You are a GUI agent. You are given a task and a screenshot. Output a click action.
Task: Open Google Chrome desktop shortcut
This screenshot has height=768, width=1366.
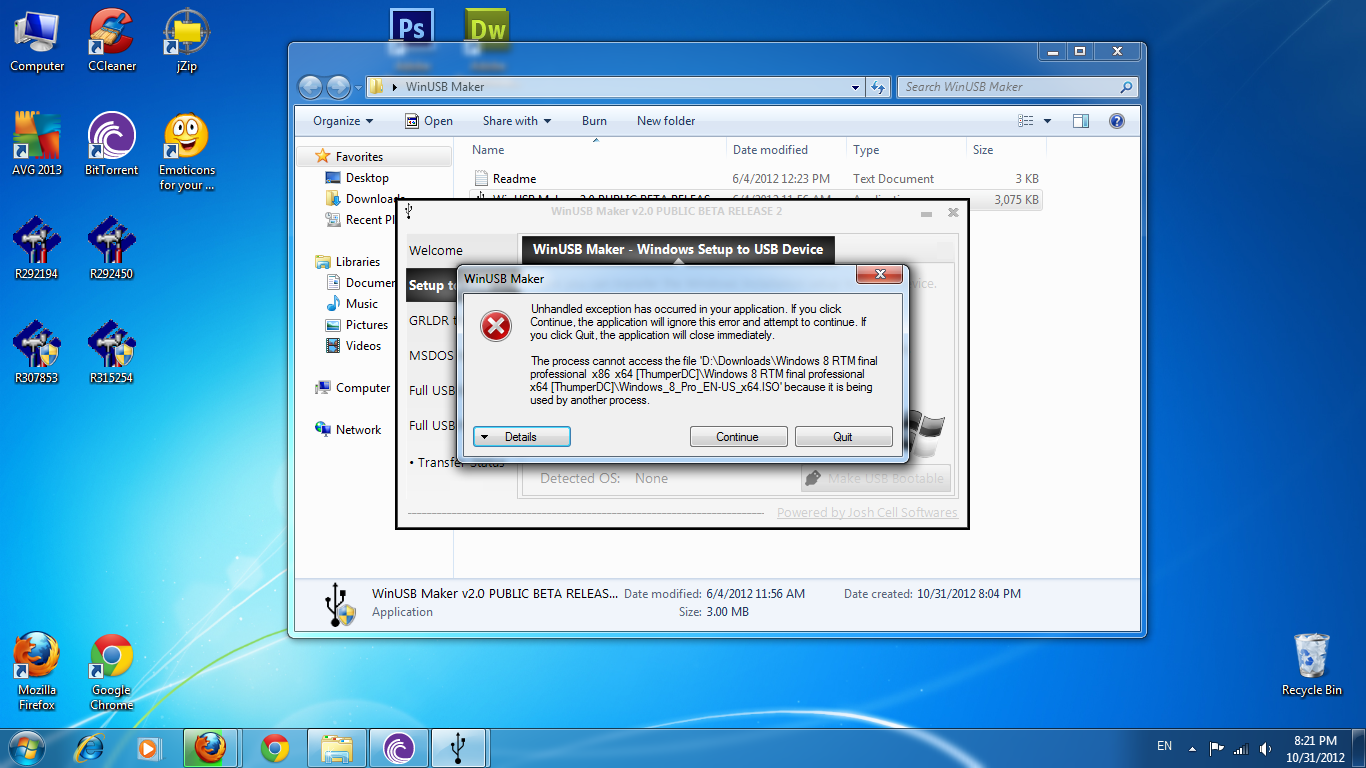click(112, 672)
